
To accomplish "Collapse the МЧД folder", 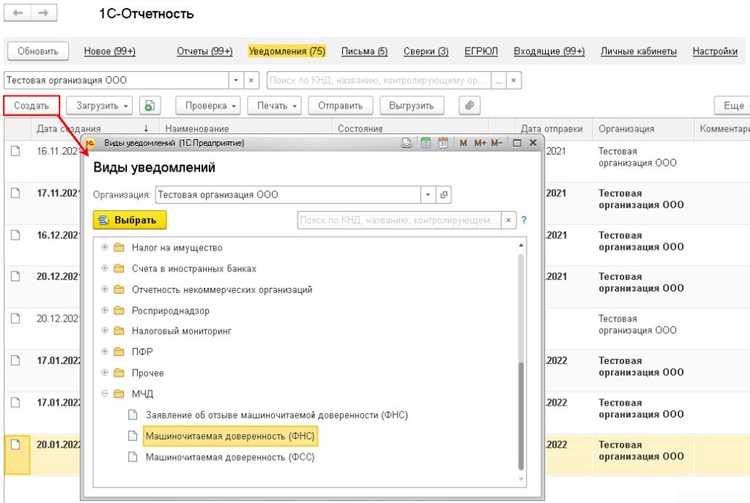I will click(105, 394).
